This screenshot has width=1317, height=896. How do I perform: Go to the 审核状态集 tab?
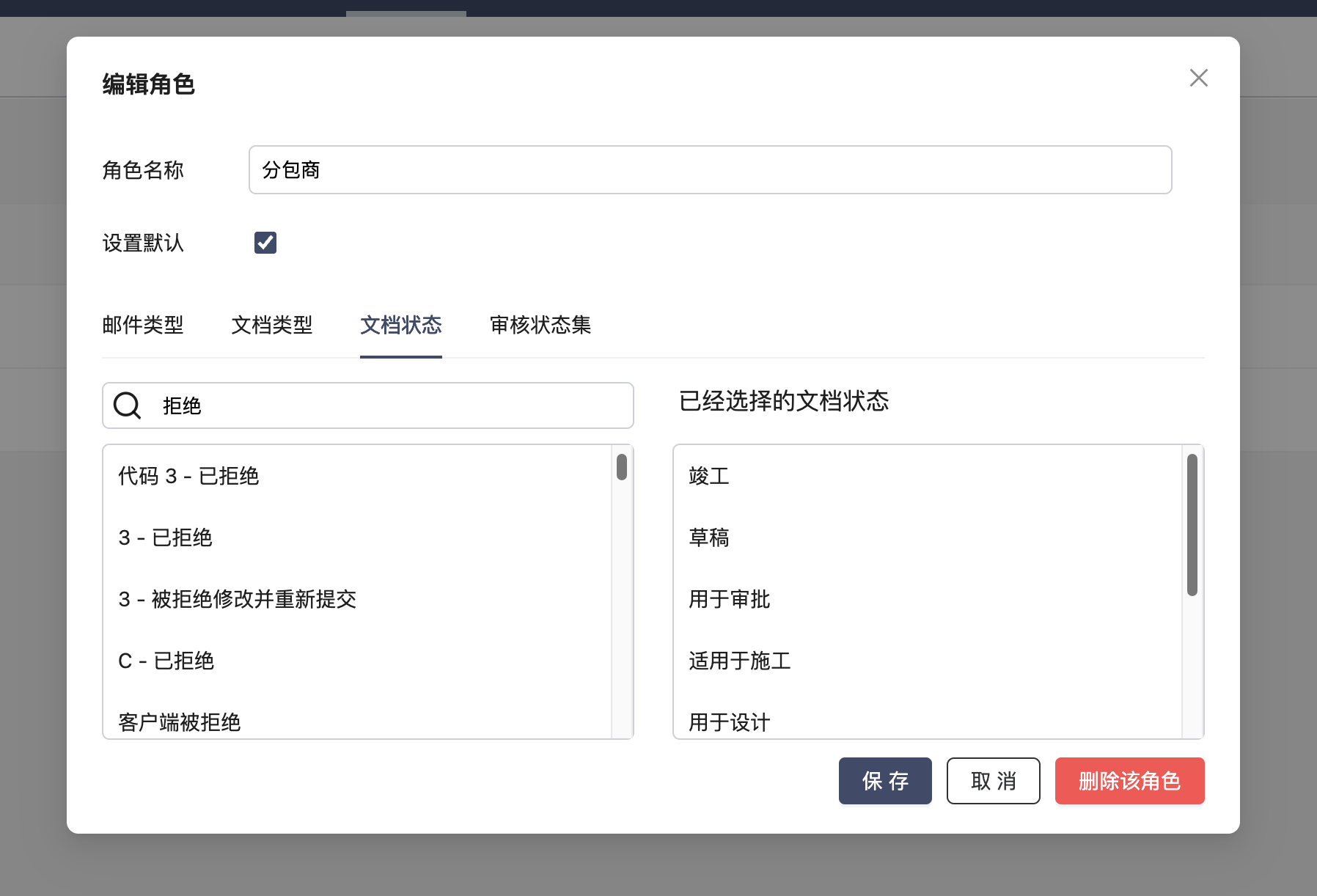click(540, 325)
